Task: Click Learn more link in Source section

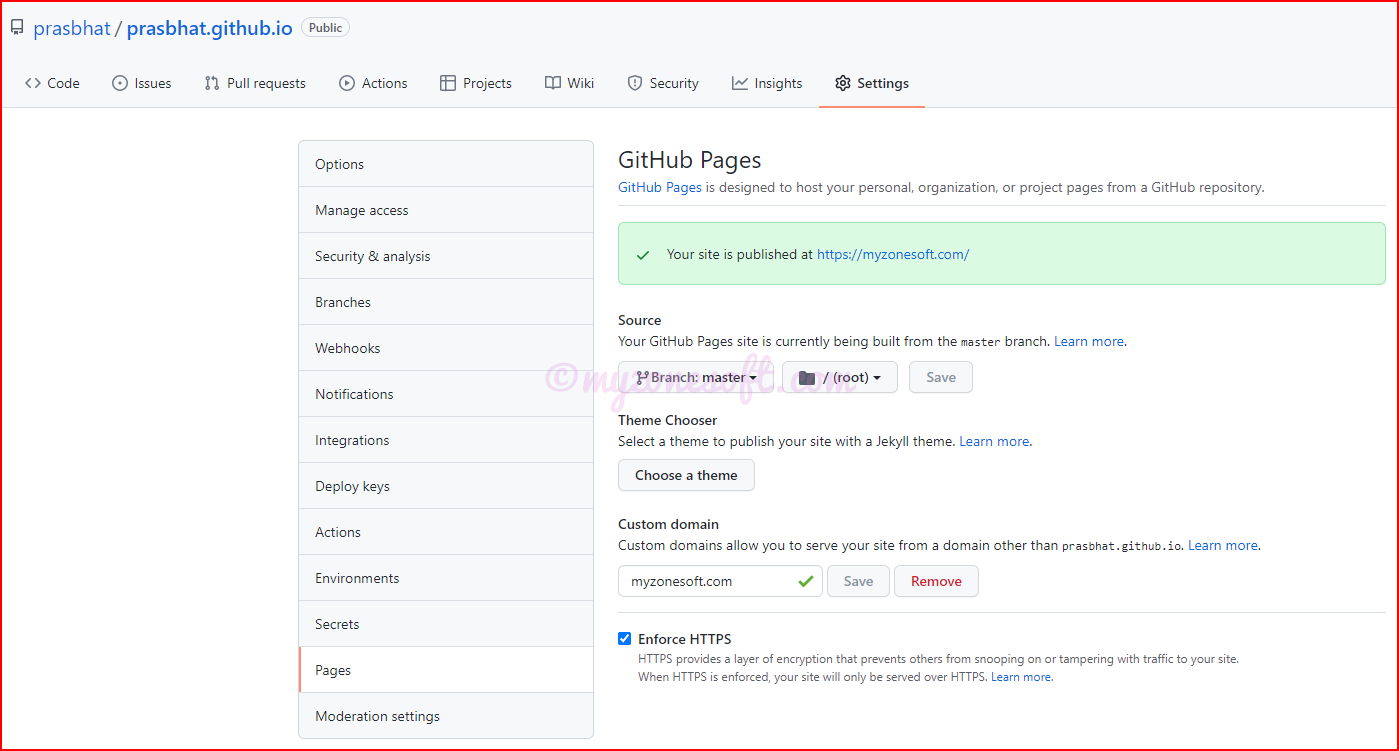Action: tap(1089, 341)
